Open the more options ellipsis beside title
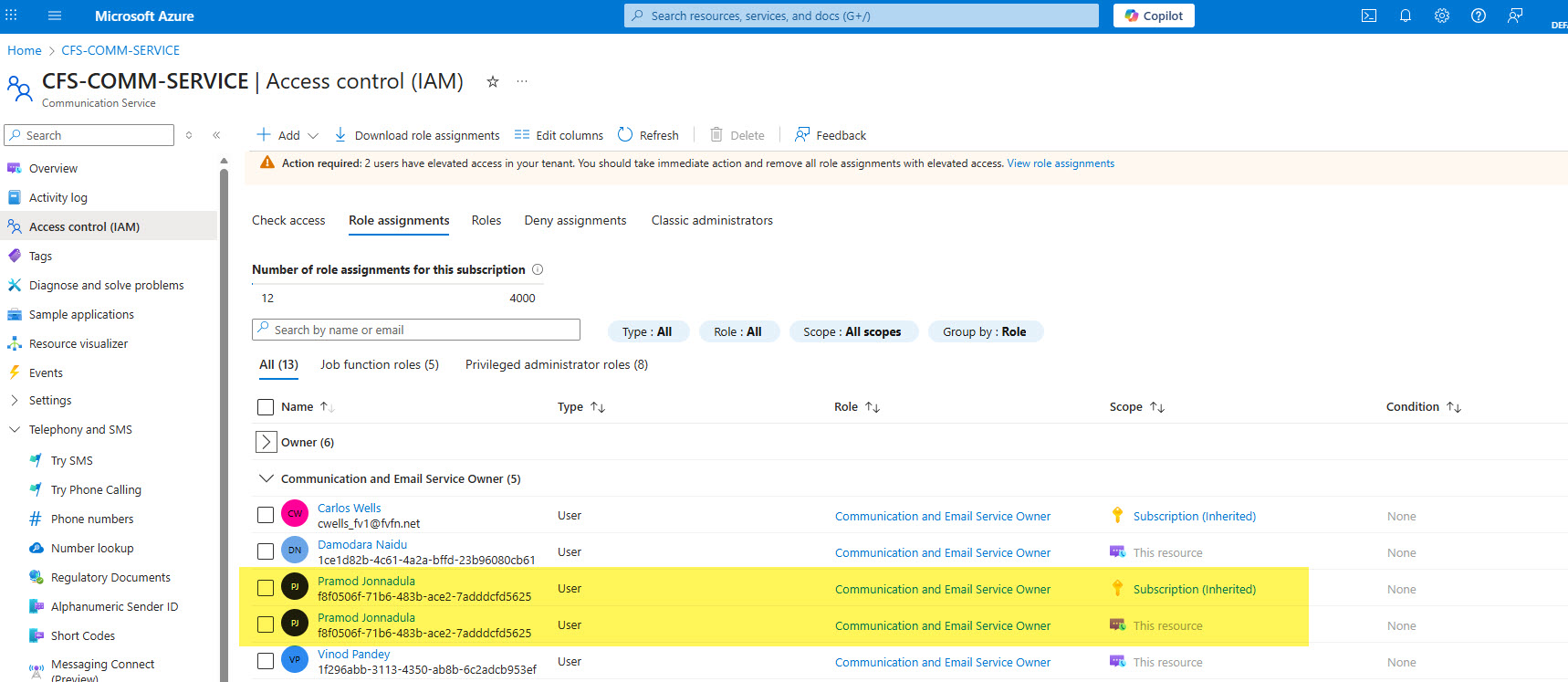Screen dimensions: 1568x682 point(522,81)
